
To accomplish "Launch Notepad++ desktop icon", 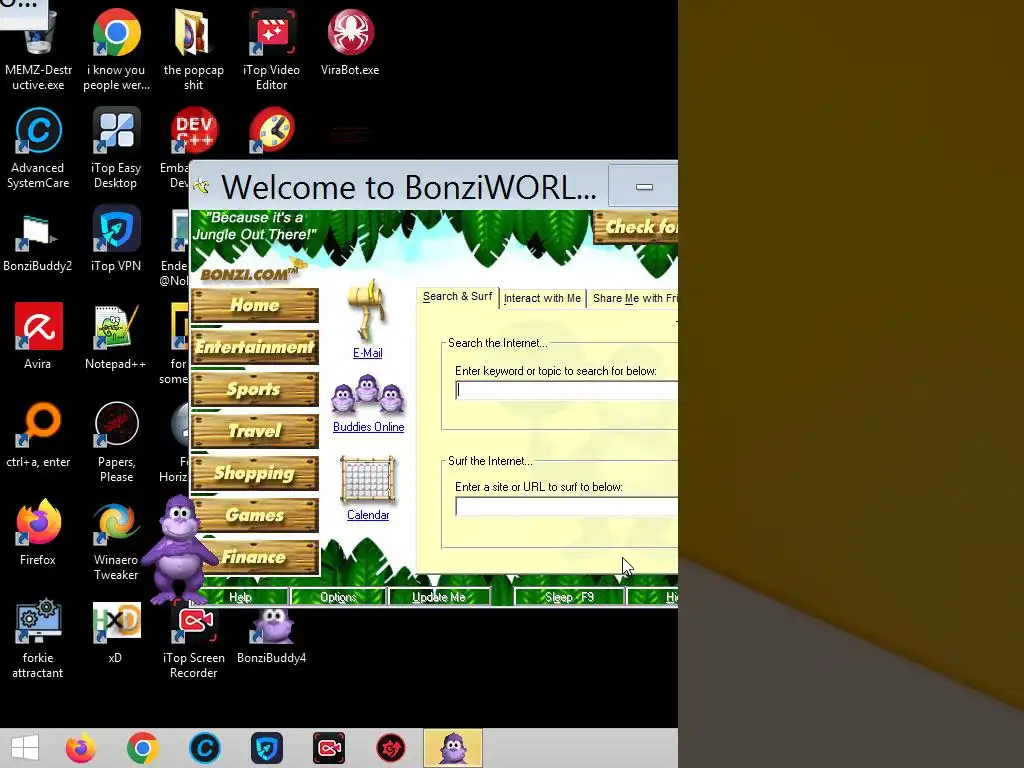I will coord(116,336).
